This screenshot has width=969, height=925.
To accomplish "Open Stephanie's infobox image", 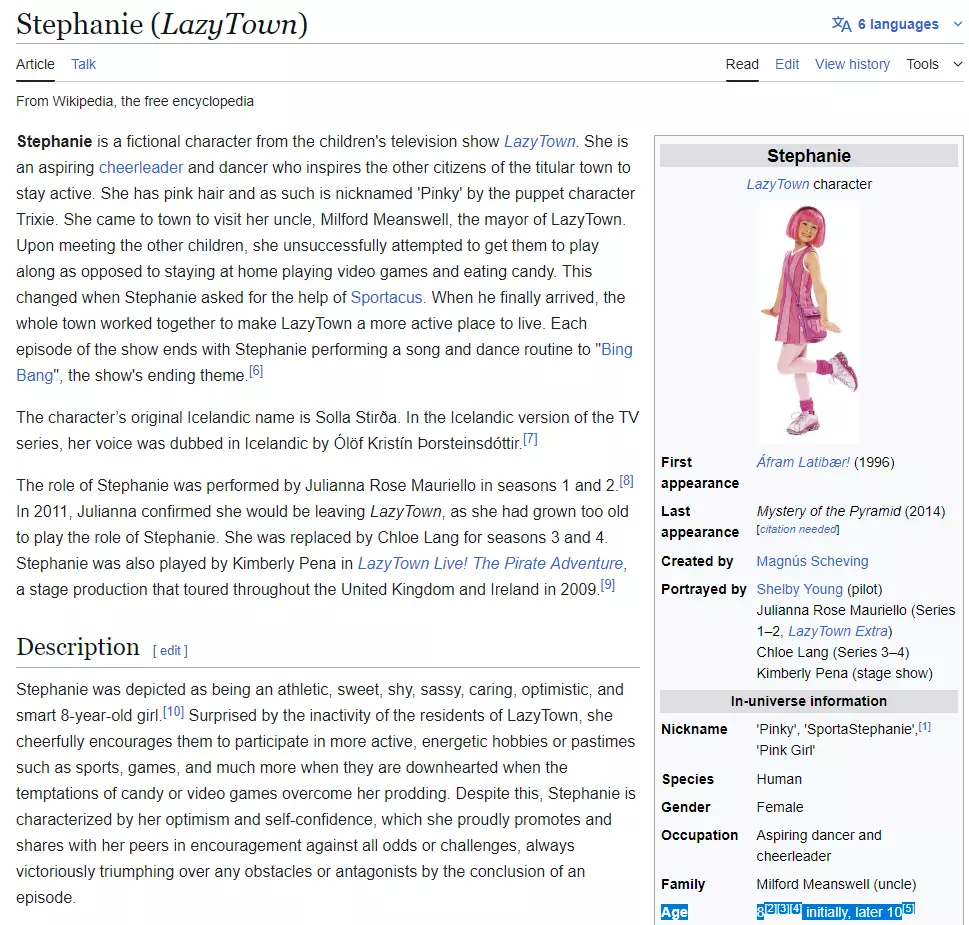I will pos(808,321).
